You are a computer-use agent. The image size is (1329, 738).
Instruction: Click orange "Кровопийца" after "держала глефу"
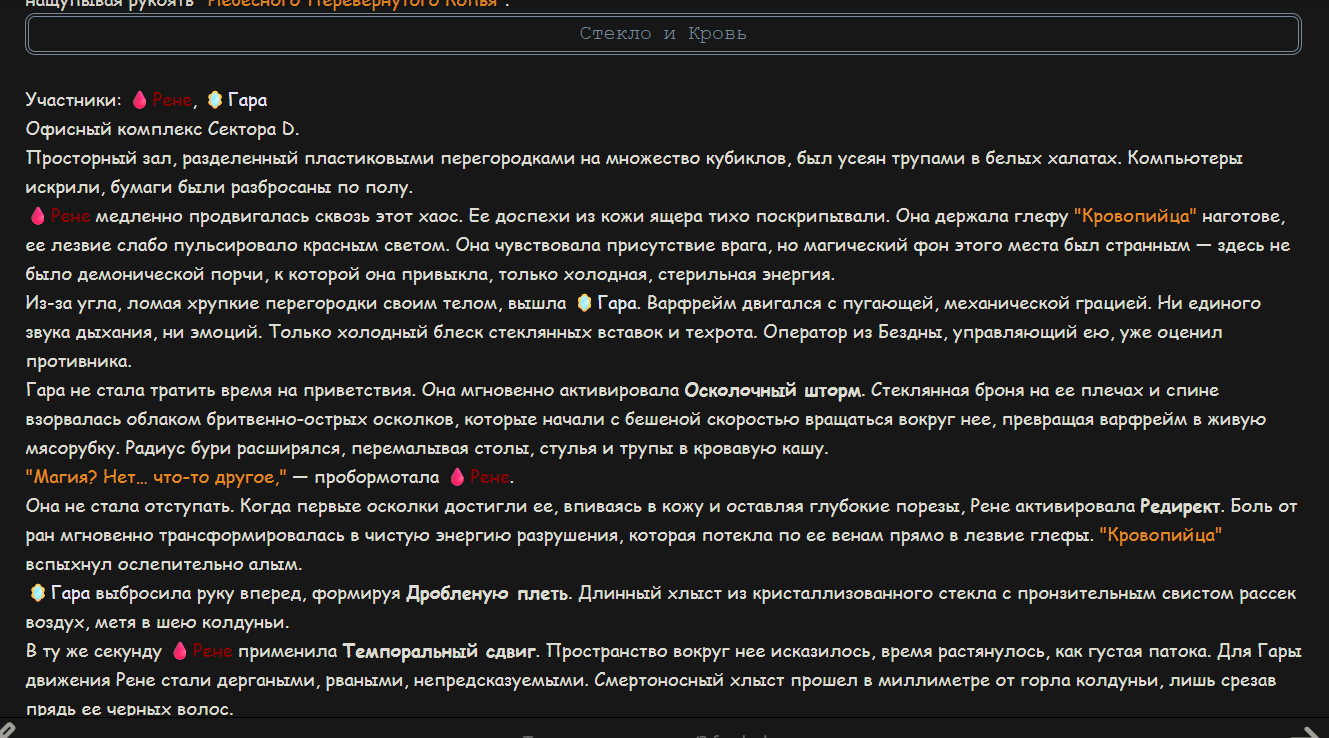coord(1135,216)
